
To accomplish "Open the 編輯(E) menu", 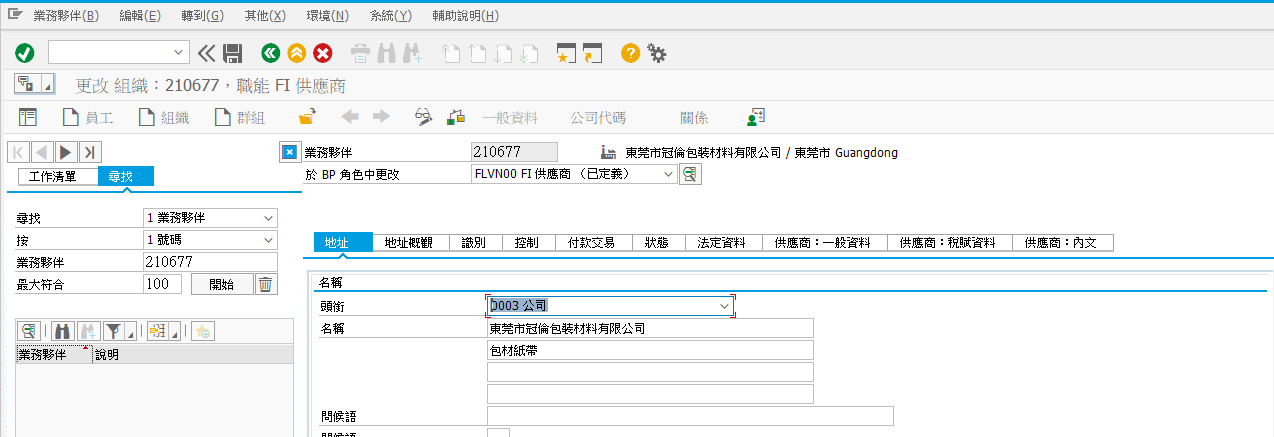I will tap(139, 16).
